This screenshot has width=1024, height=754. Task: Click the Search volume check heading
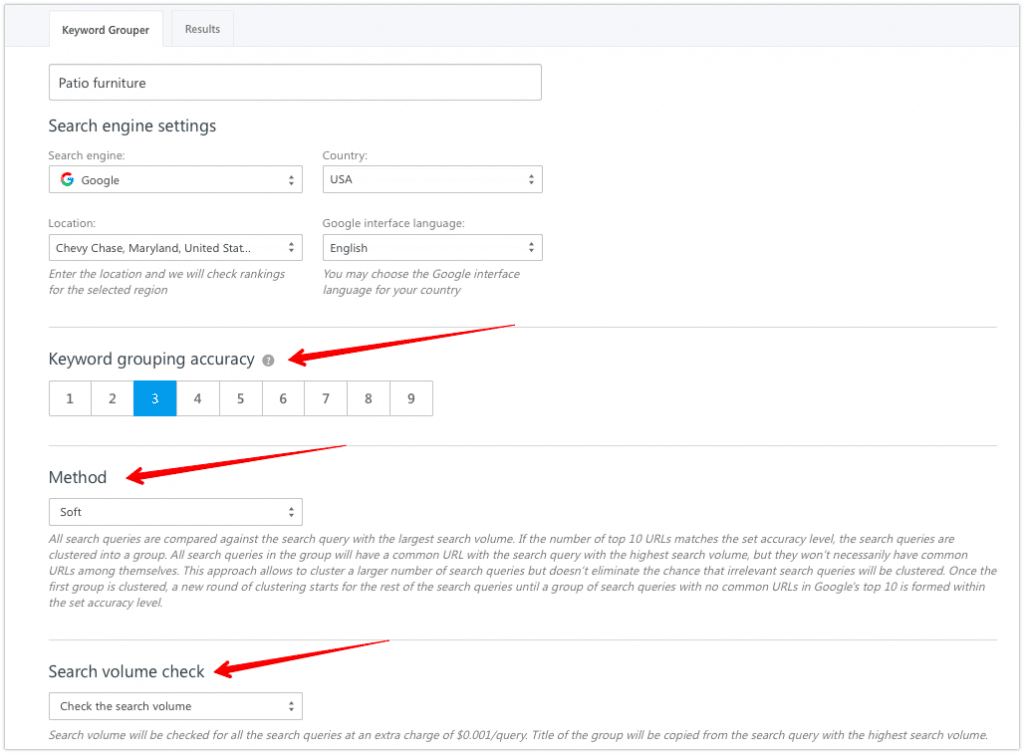coord(127,671)
